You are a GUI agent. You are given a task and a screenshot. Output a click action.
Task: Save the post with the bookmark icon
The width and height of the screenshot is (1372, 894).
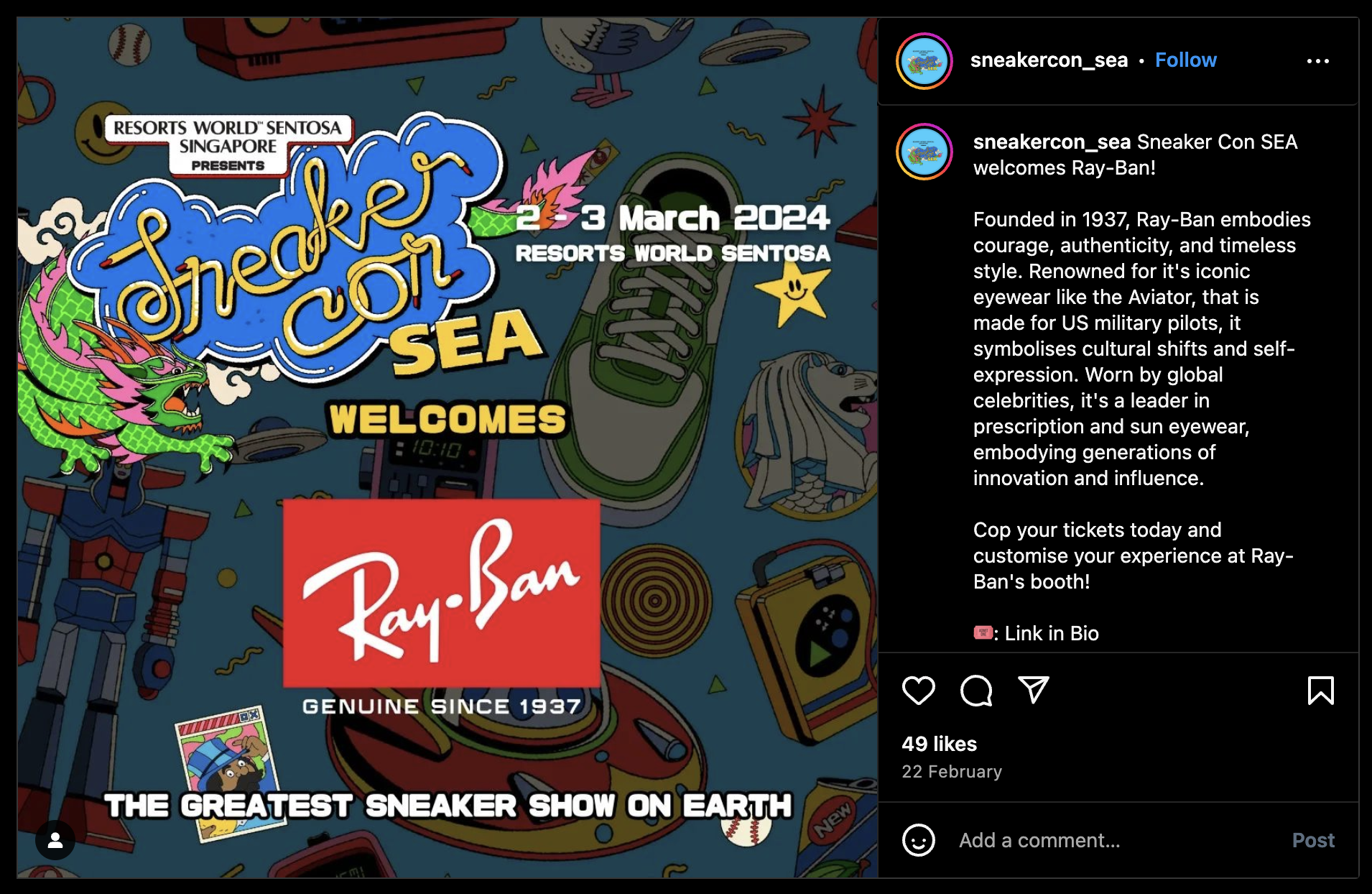(x=1320, y=691)
